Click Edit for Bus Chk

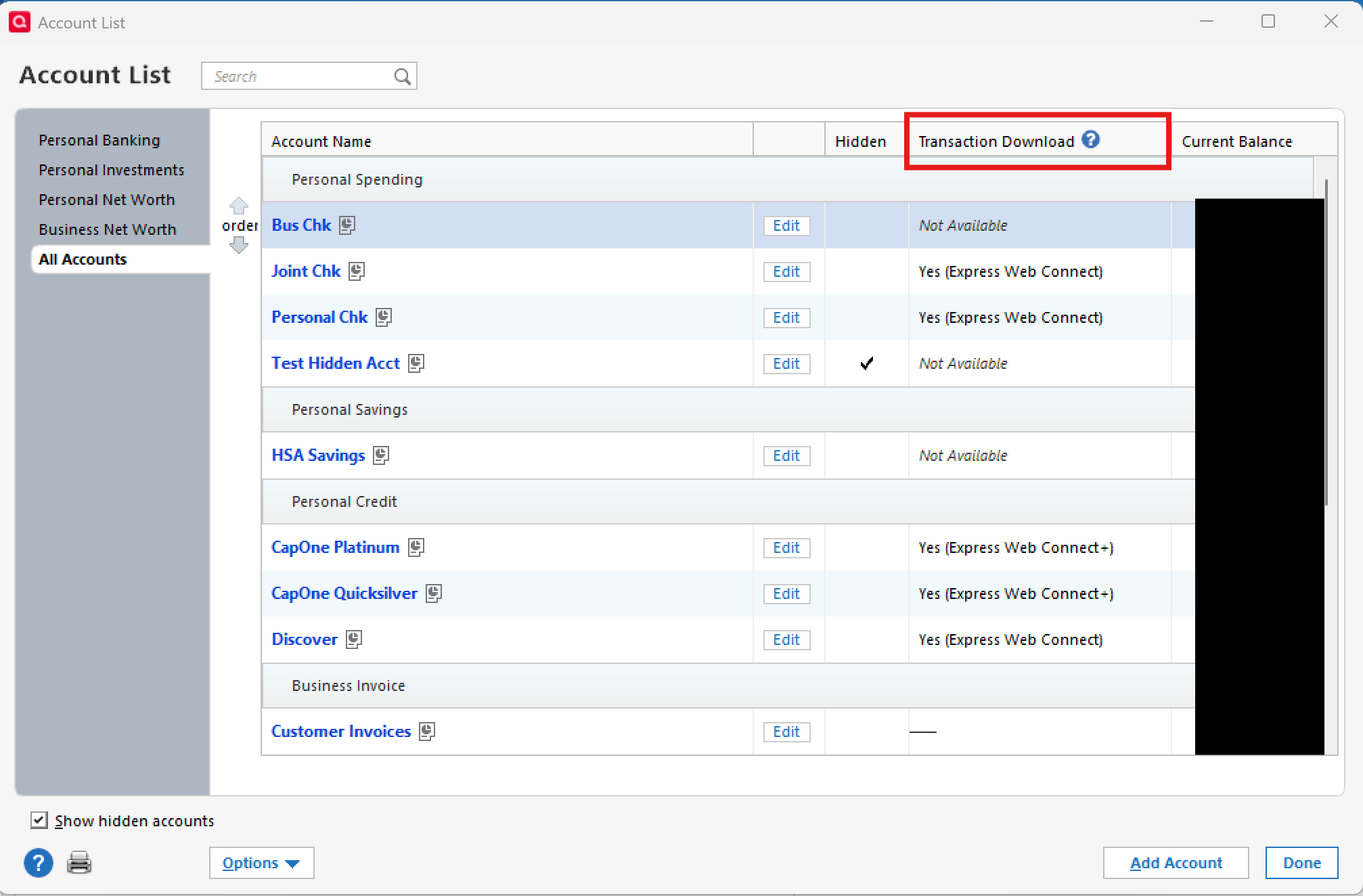pos(786,225)
